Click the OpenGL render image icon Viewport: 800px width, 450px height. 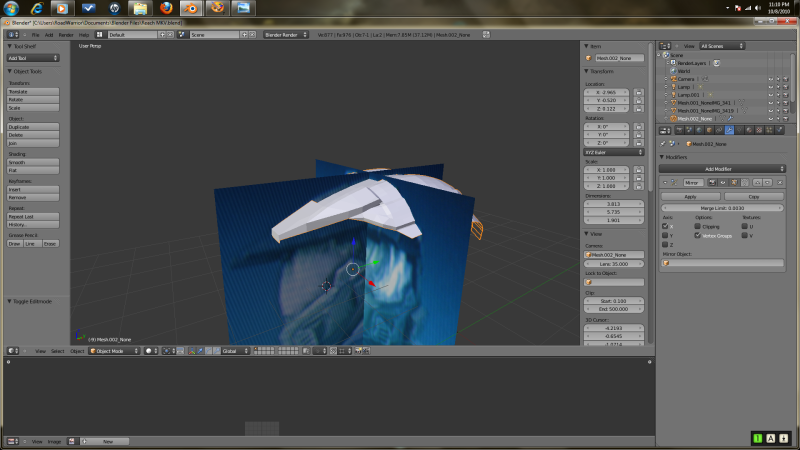(358, 351)
